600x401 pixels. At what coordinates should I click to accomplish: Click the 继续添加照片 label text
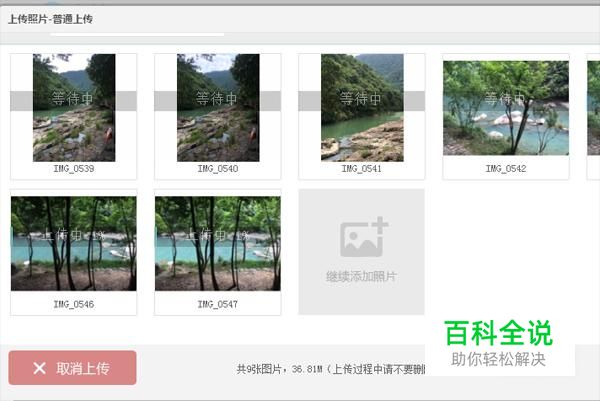pos(361,276)
